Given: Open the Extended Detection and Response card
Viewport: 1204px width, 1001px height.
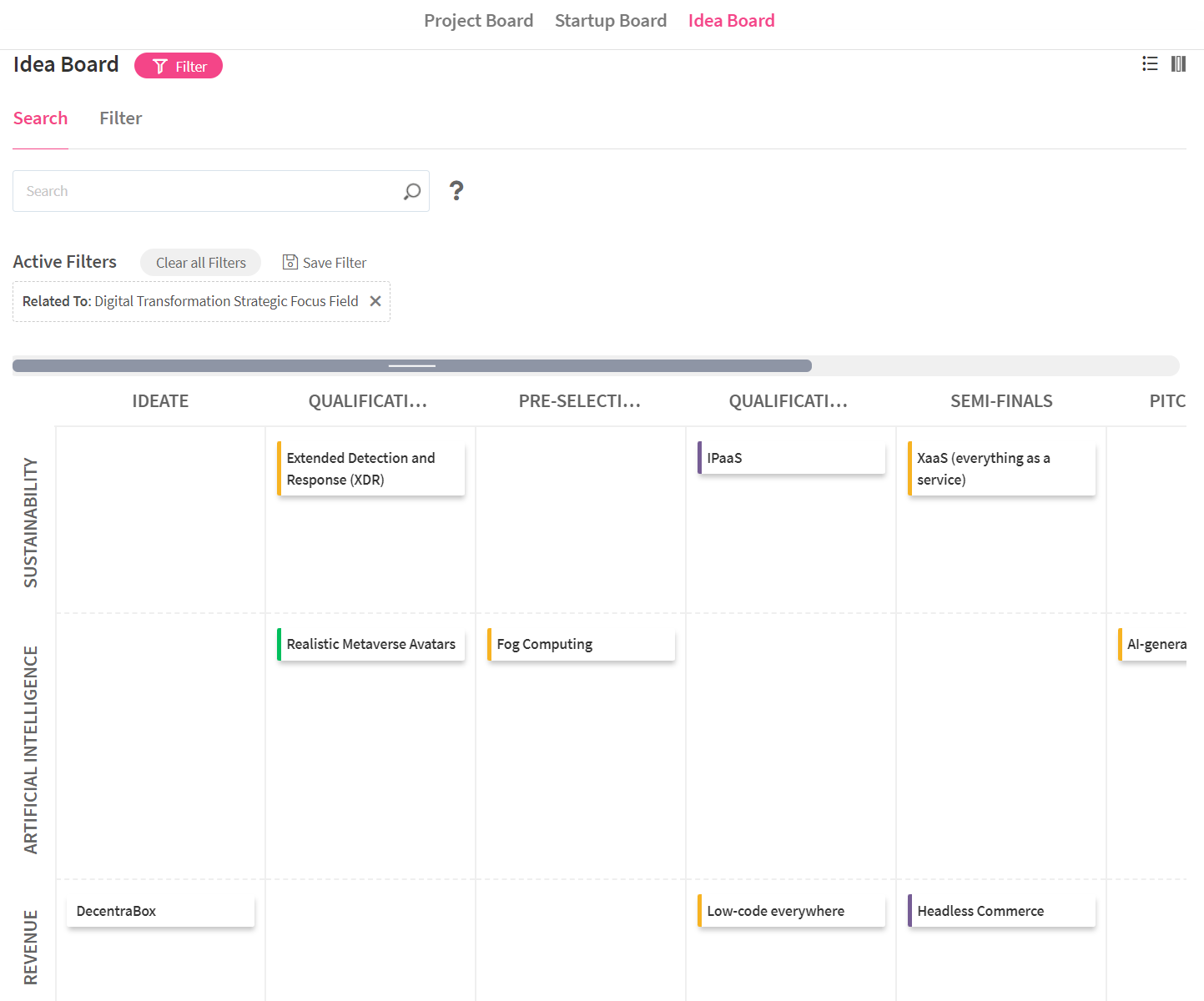Looking at the screenshot, I should tap(370, 469).
